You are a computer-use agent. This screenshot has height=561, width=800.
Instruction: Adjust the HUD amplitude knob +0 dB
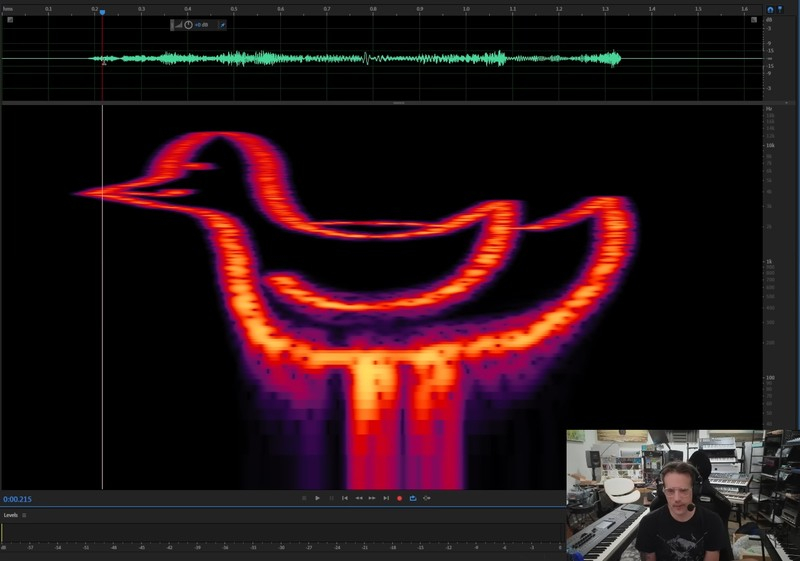(x=189, y=24)
